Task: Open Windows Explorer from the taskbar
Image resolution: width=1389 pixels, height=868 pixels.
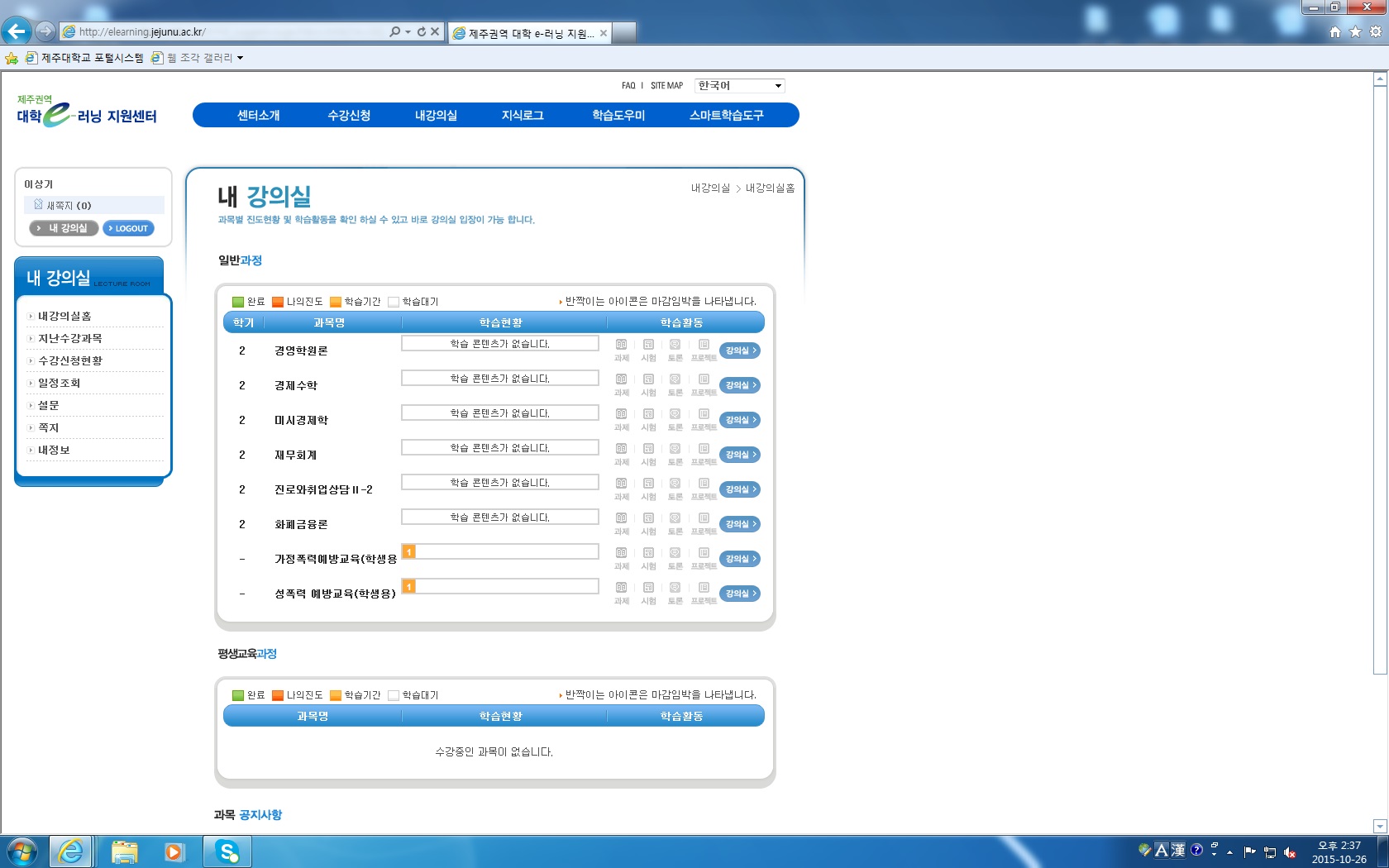Action: pyautogui.click(x=124, y=851)
